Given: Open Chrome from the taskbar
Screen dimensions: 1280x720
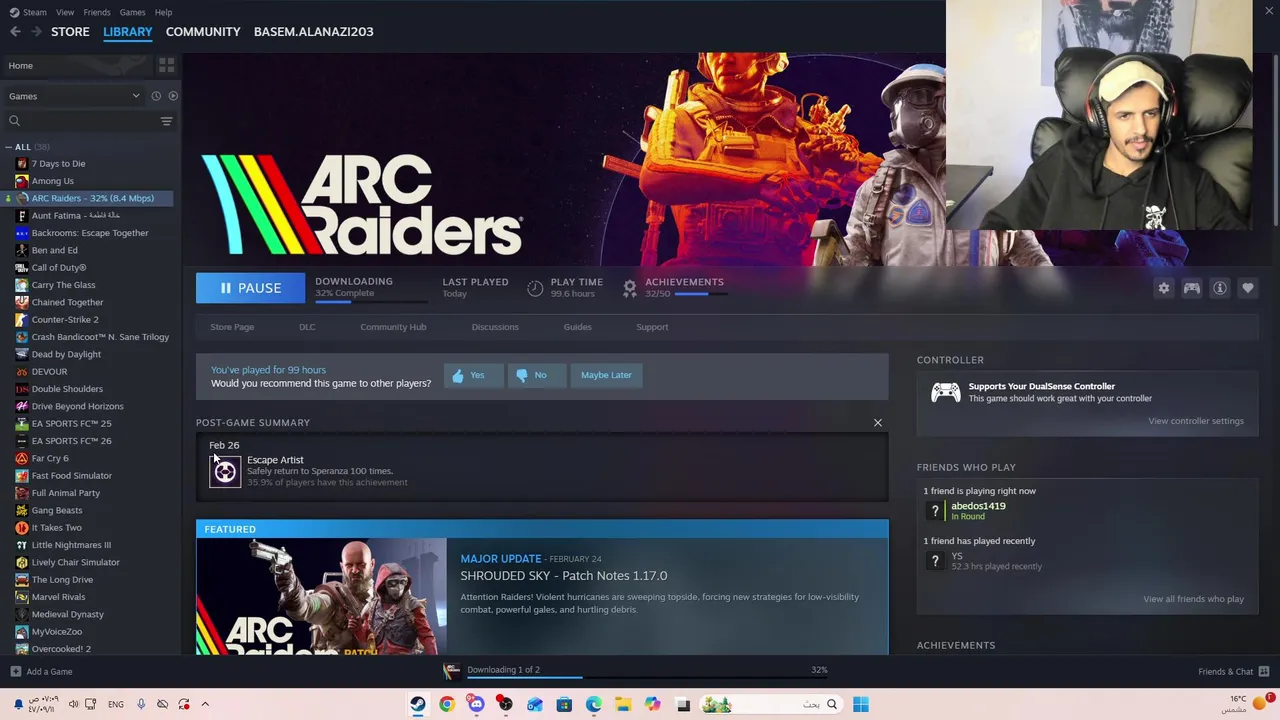Looking at the screenshot, I should tap(447, 705).
